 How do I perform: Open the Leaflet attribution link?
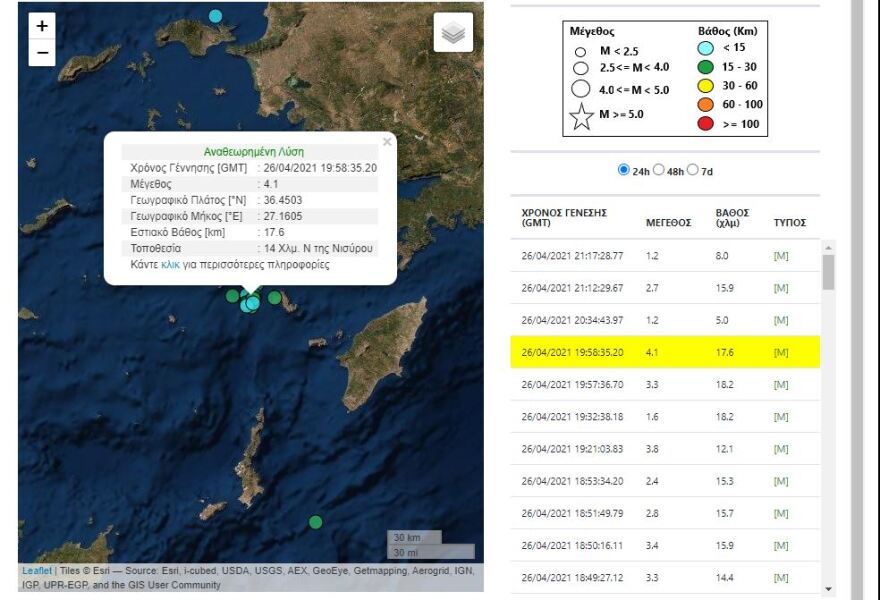(x=36, y=568)
